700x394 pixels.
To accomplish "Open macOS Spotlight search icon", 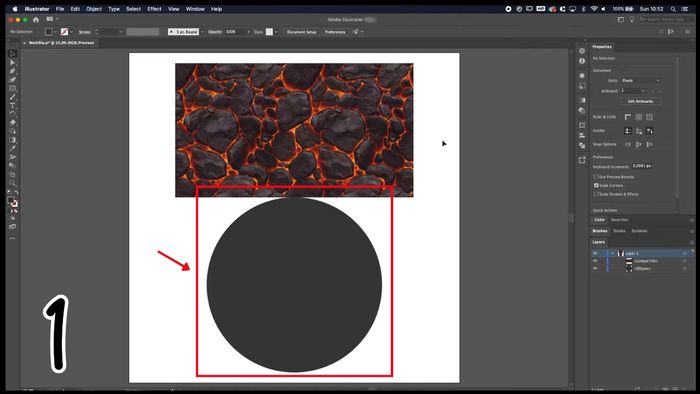I will 673,9.
